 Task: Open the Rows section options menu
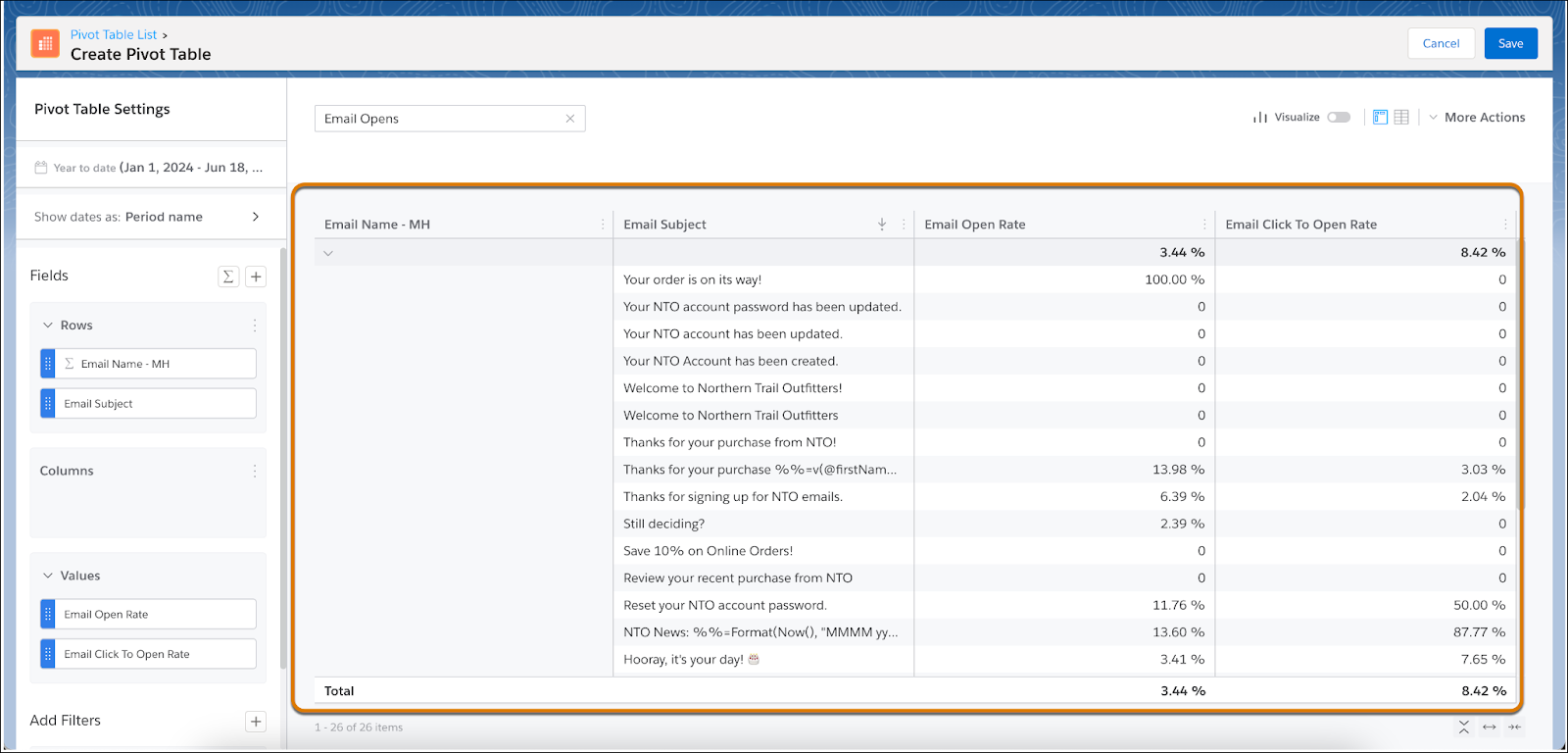tap(255, 326)
